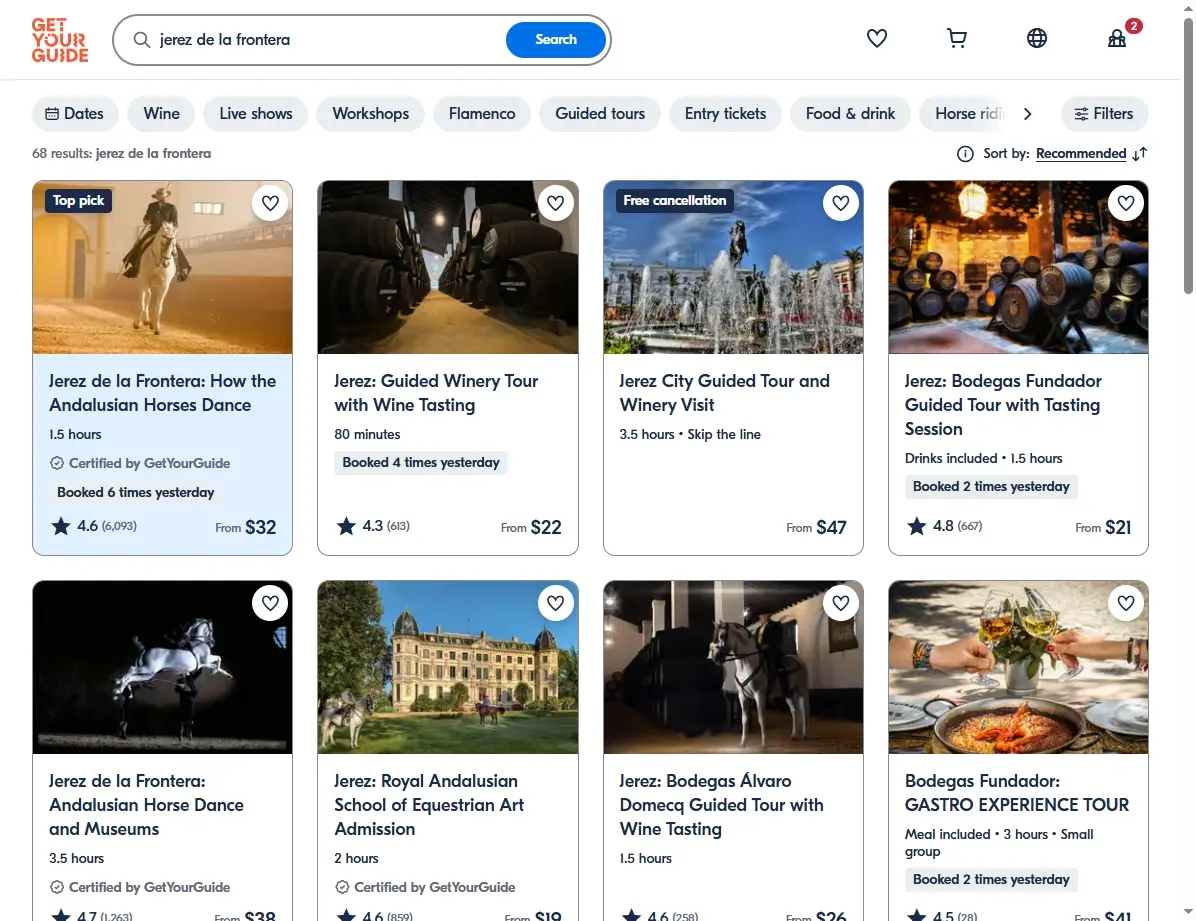Save Bodegas Fundador Guided Tour to wishlist
Viewport: 1196px width, 921px height.
point(1126,203)
